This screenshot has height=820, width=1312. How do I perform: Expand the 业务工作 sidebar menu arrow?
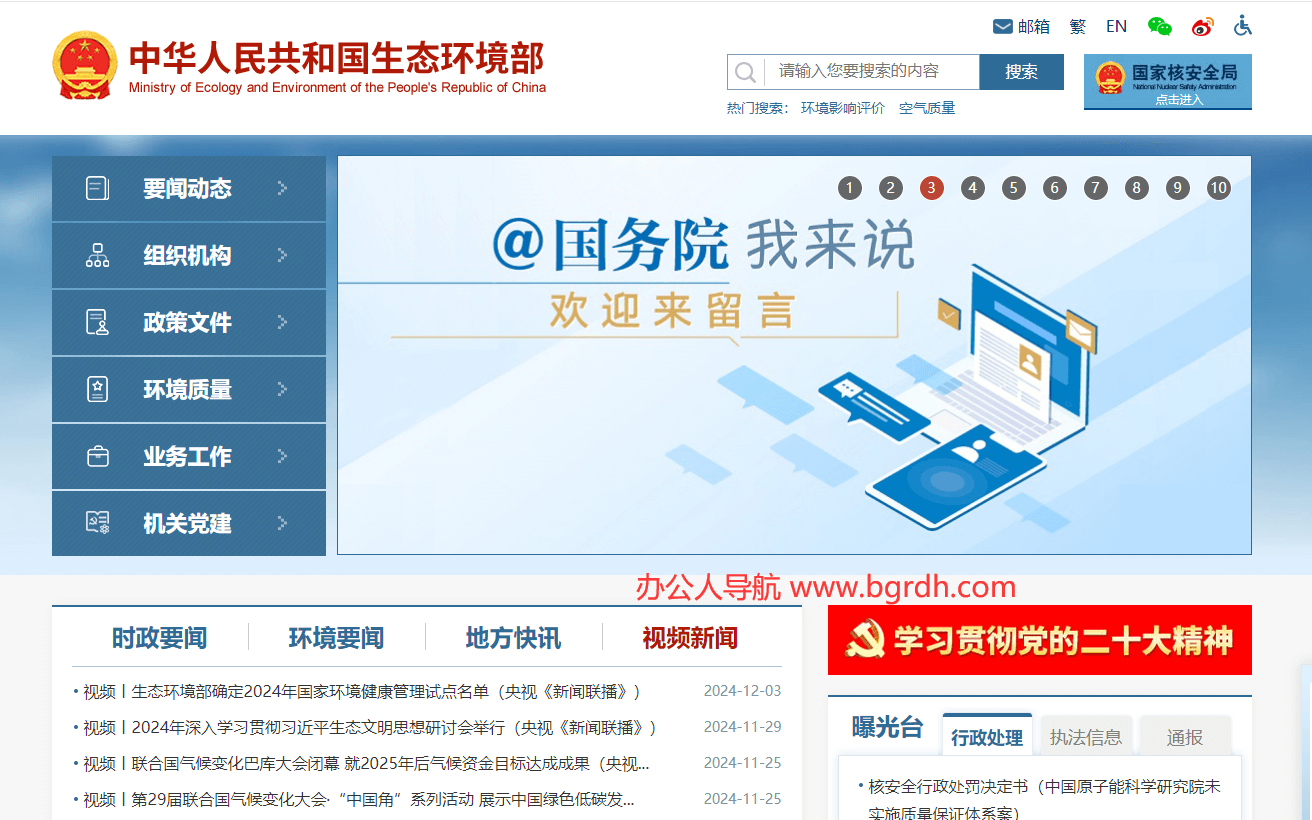click(283, 456)
